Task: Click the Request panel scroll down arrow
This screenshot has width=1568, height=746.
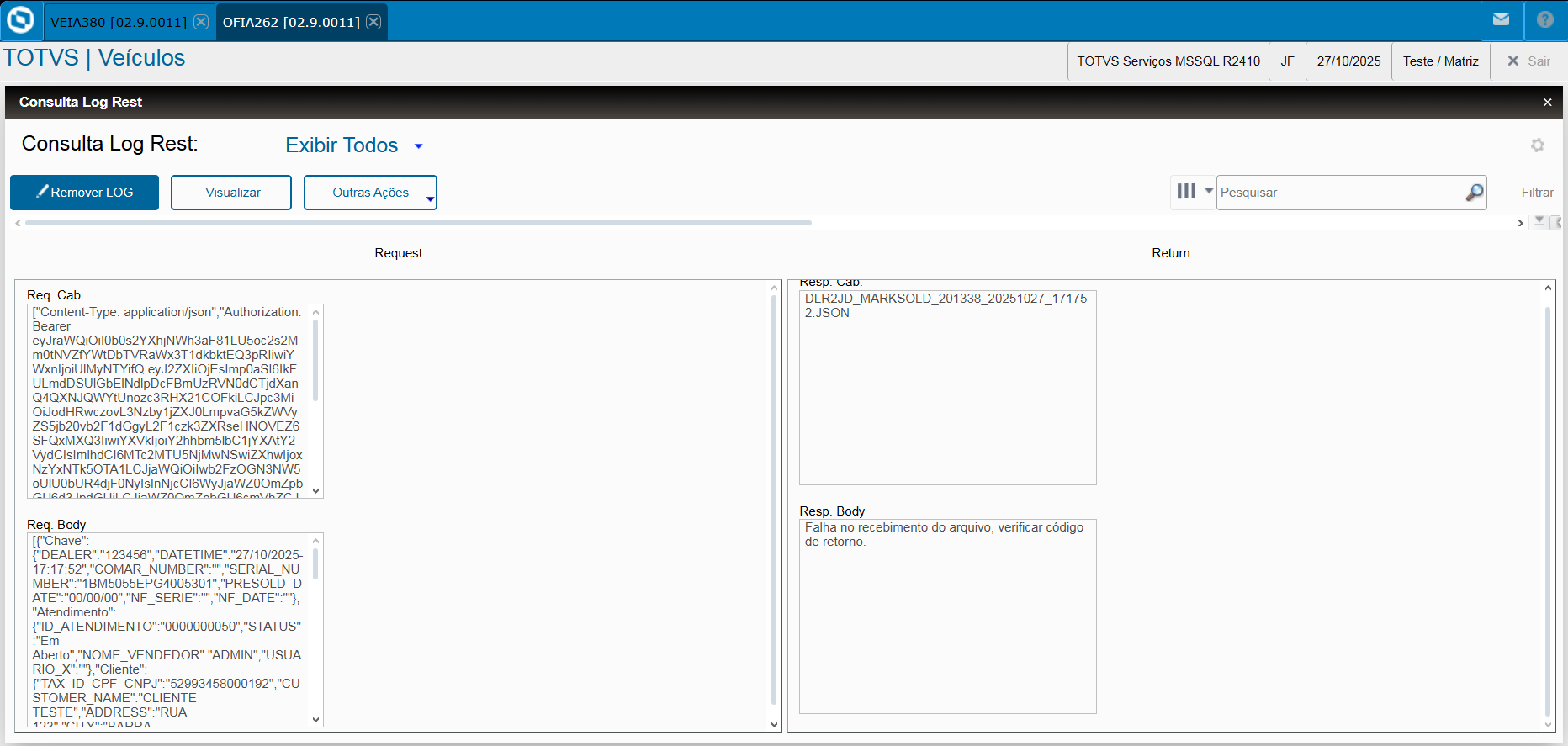Action: 775,724
